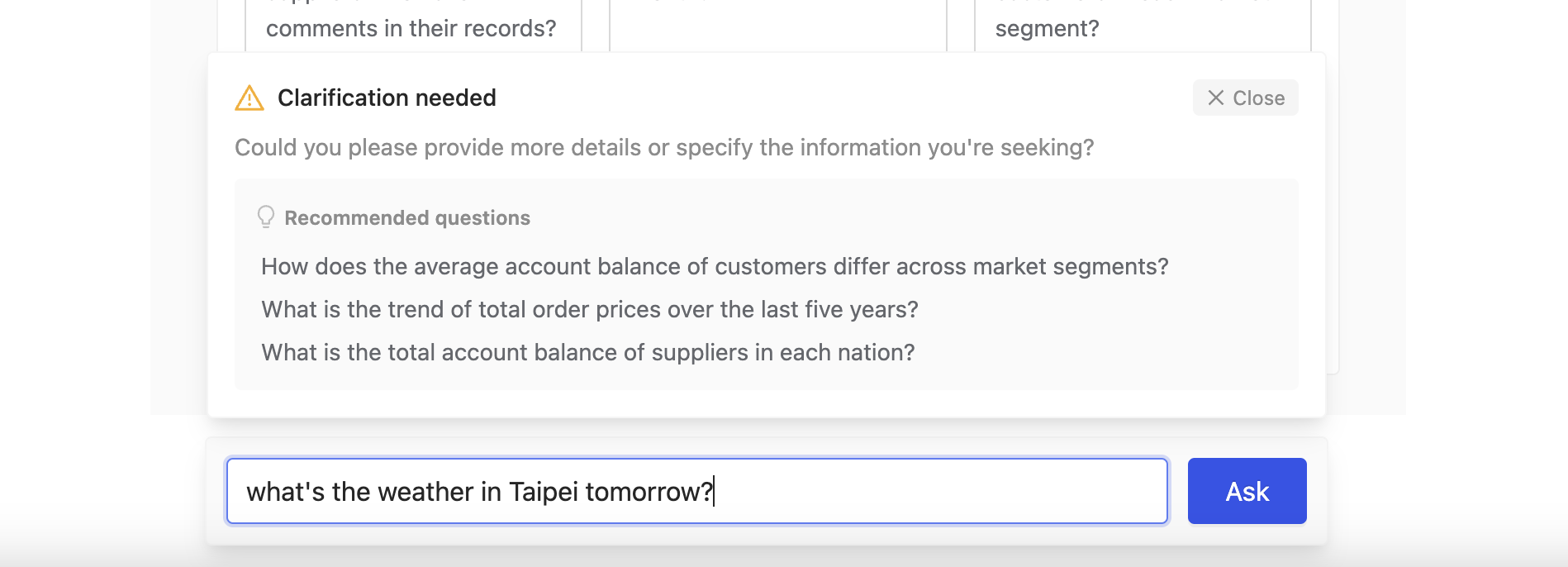Screen dimensions: 1568x567
Task: Click the lightbulb icon beside Recommended questions
Action: pos(265,217)
